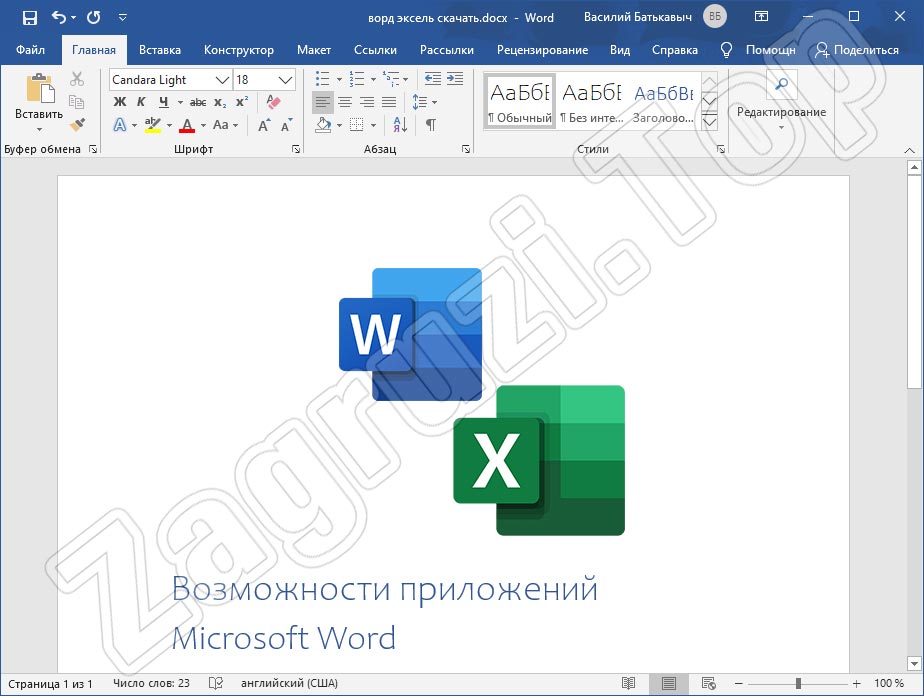Switch to Ссылки tab
This screenshot has width=924, height=696.
point(375,50)
